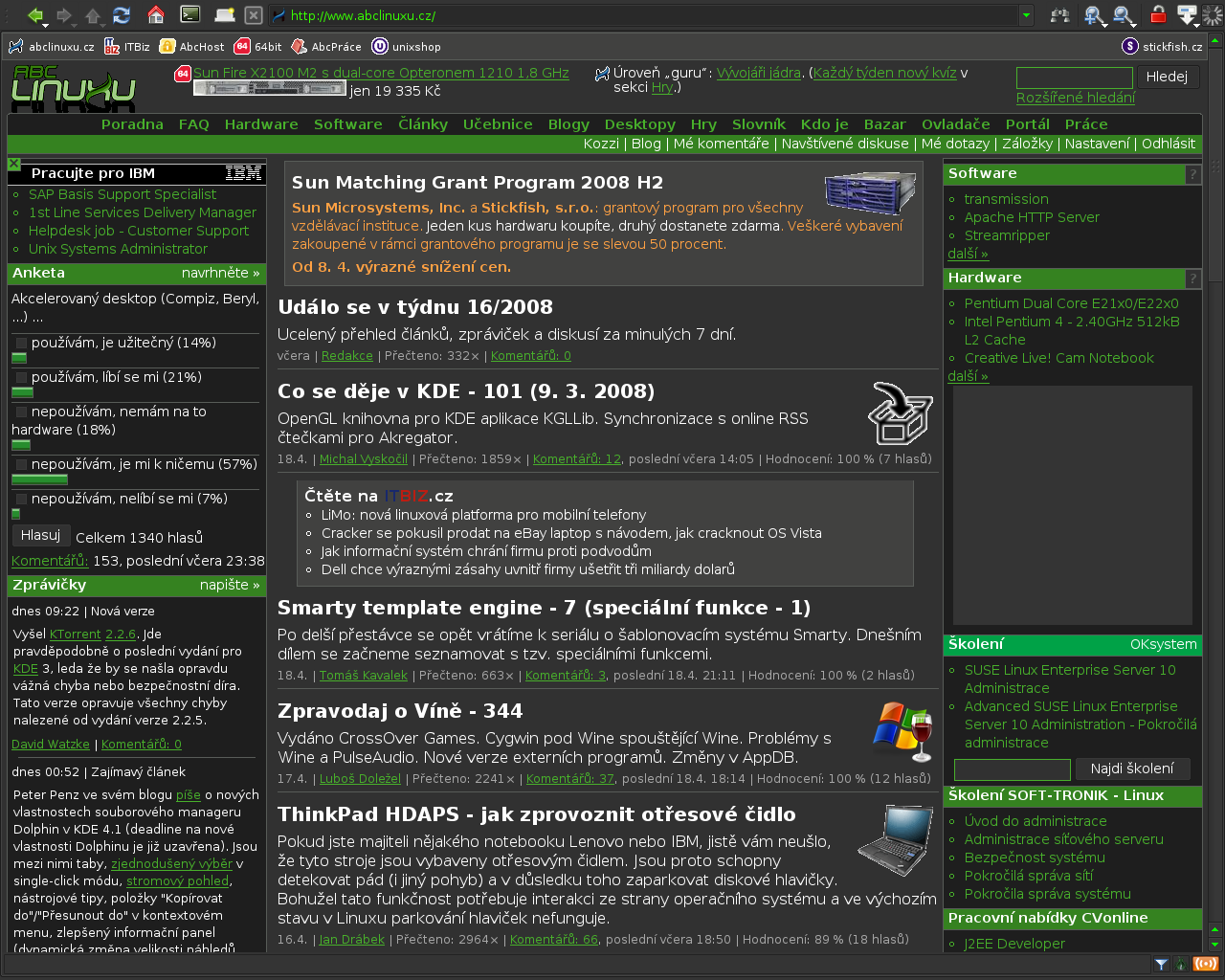Open the Poradna menu item
The width and height of the screenshot is (1225, 980).
132,124
